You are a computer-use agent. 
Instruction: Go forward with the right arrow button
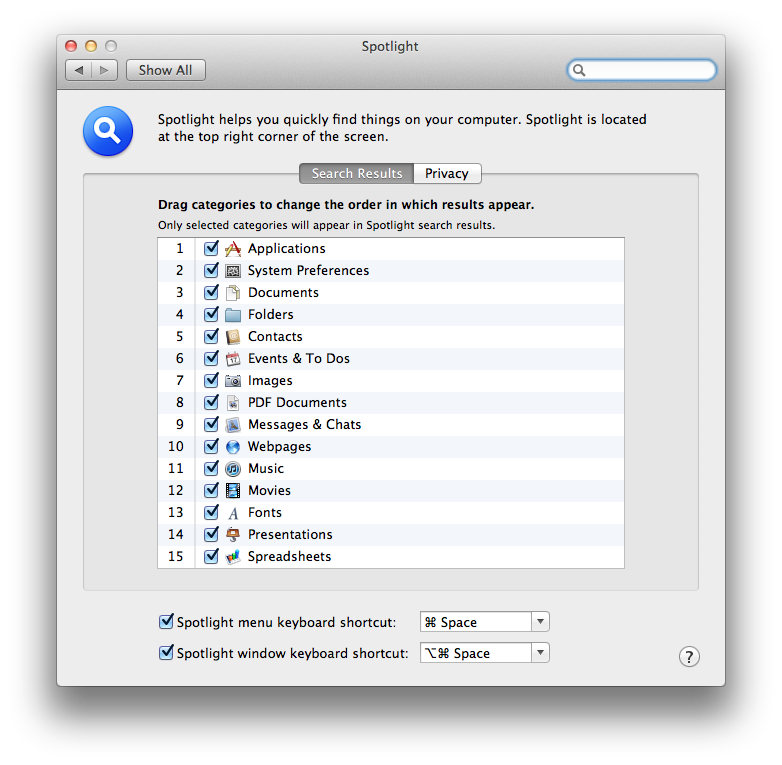104,70
